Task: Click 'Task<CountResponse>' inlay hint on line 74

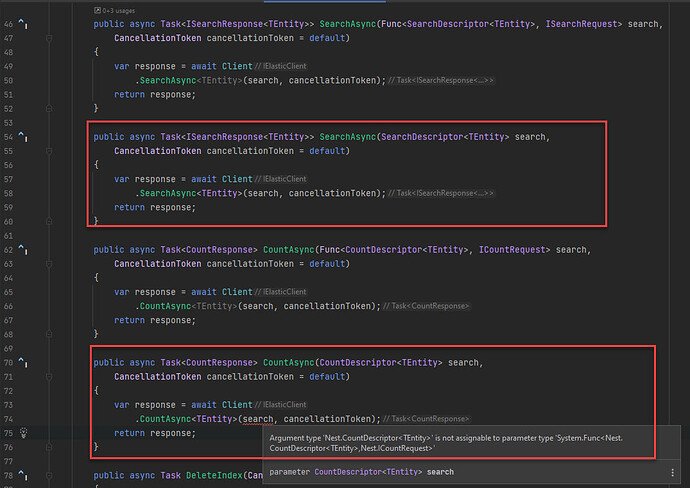Action: [426, 419]
